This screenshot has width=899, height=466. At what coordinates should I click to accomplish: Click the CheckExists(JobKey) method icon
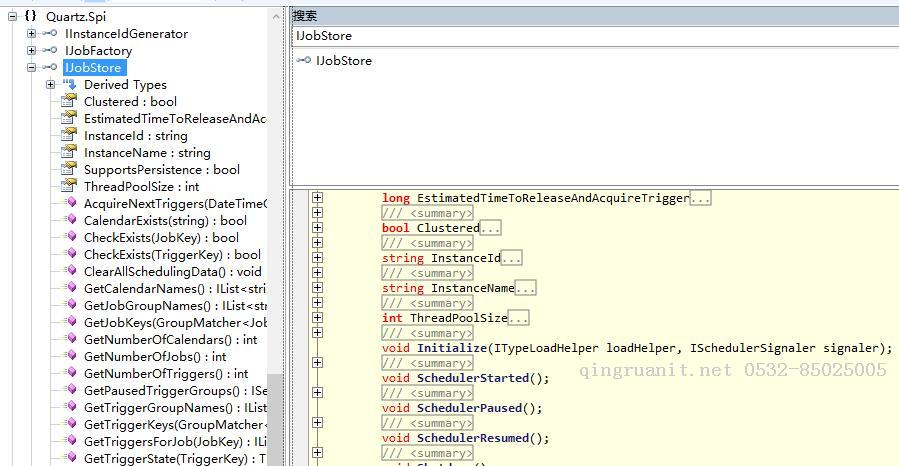(72, 237)
